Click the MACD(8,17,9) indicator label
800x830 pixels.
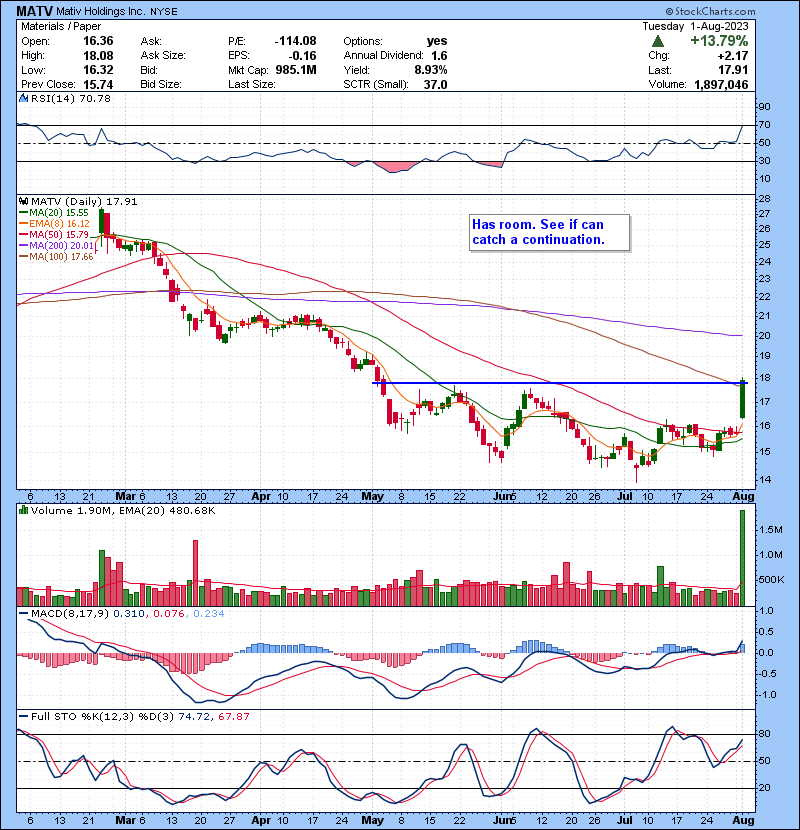(70, 614)
